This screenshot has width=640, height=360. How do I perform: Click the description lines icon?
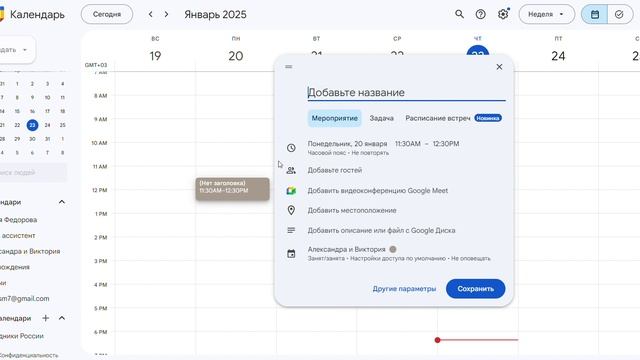point(291,230)
